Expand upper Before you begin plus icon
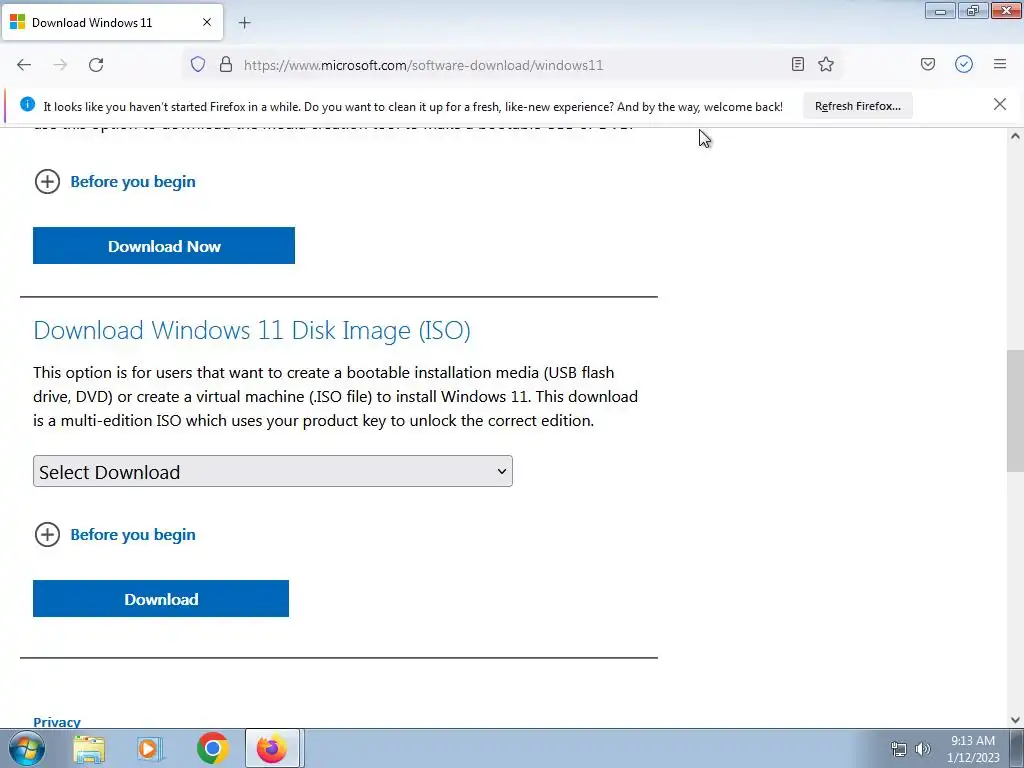1024x768 pixels. (47, 182)
